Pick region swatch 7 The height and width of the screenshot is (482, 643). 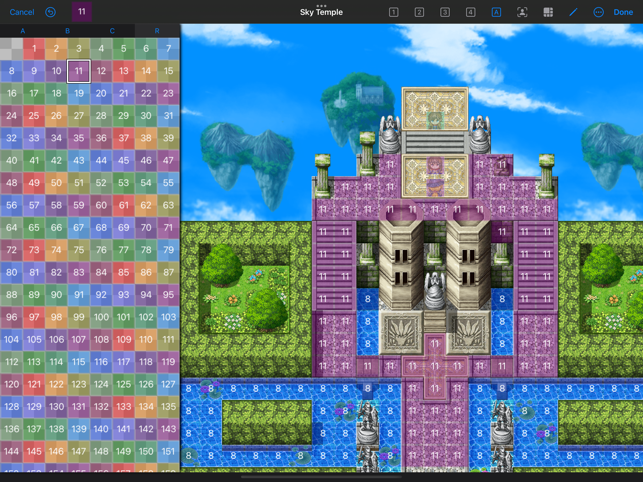click(169, 48)
